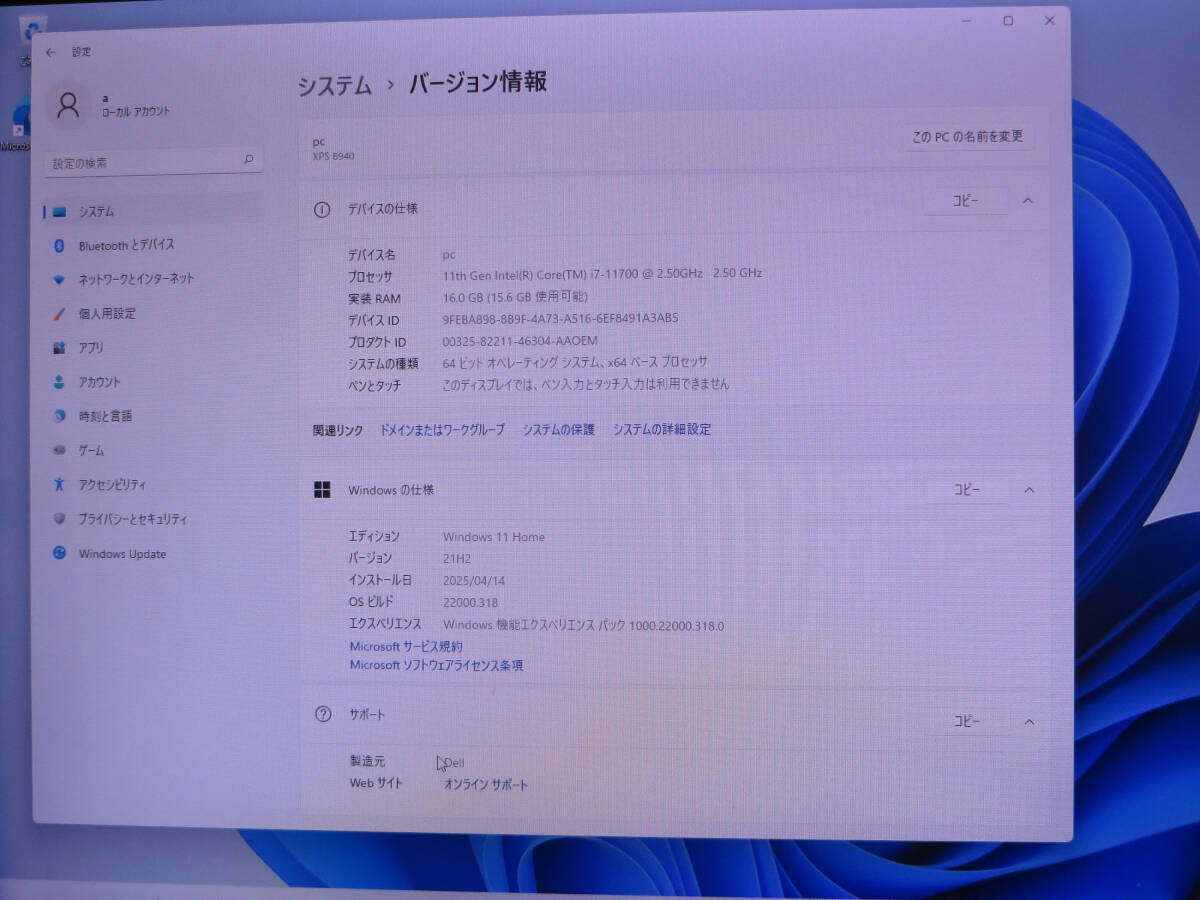The width and height of the screenshot is (1200, 900).
Task: Click the network wifi icon in sidebar
Action: (59, 280)
